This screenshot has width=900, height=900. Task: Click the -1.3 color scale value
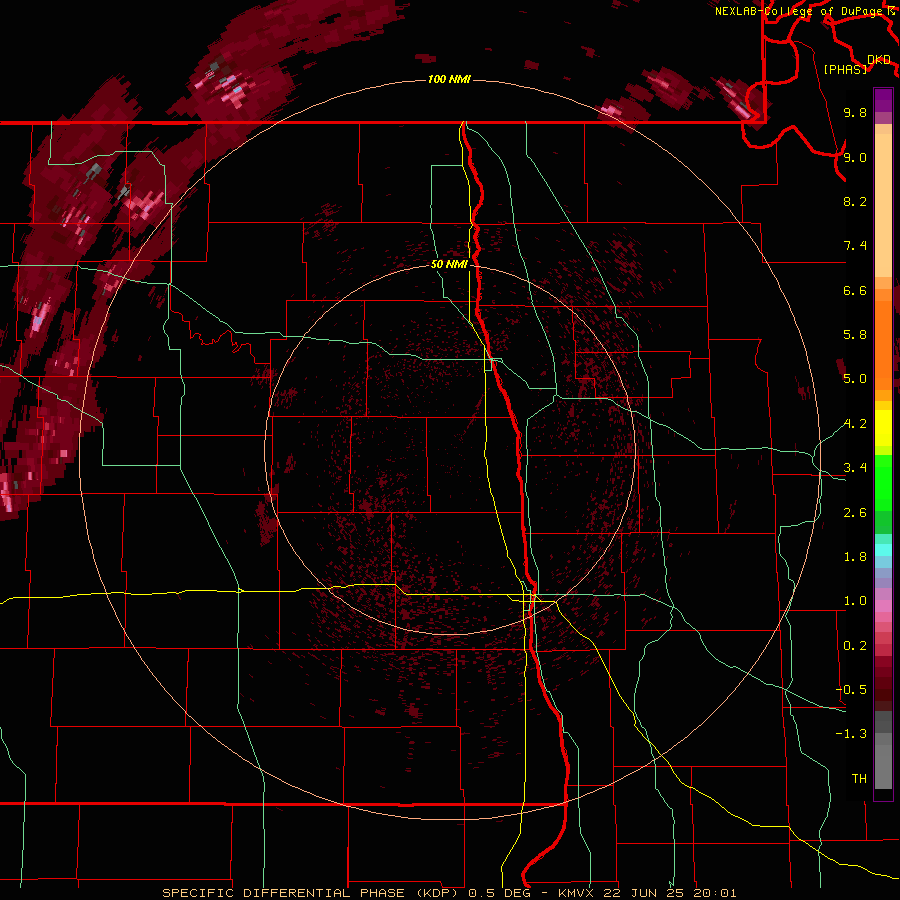(x=851, y=734)
